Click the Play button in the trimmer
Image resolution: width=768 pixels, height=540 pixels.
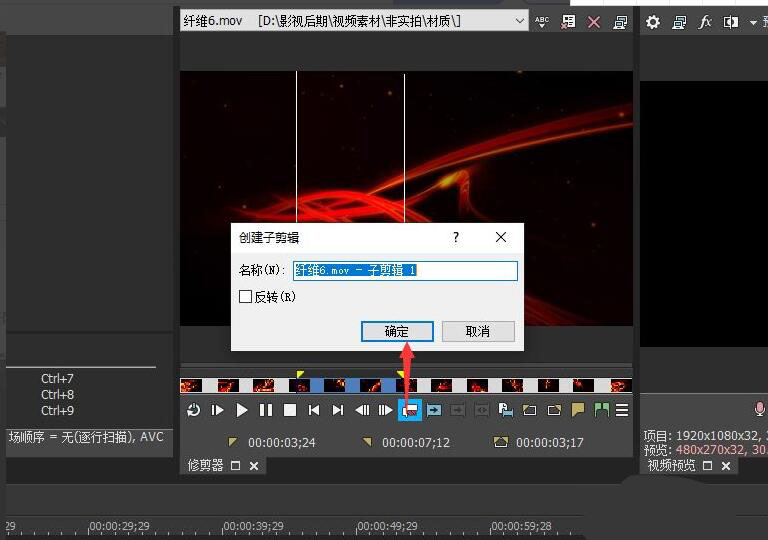coord(242,410)
